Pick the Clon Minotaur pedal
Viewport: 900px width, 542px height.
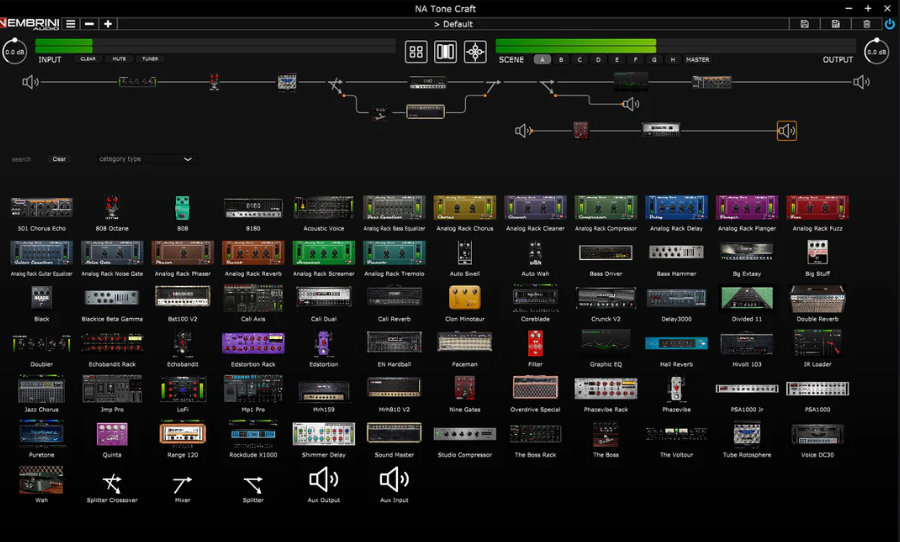(464, 298)
